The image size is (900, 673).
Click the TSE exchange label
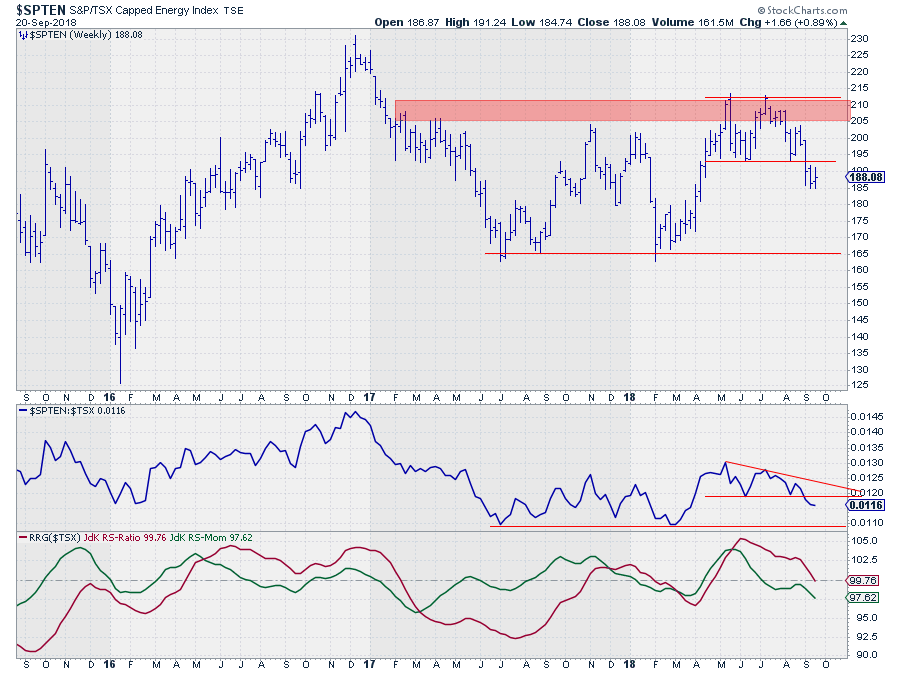(x=233, y=10)
